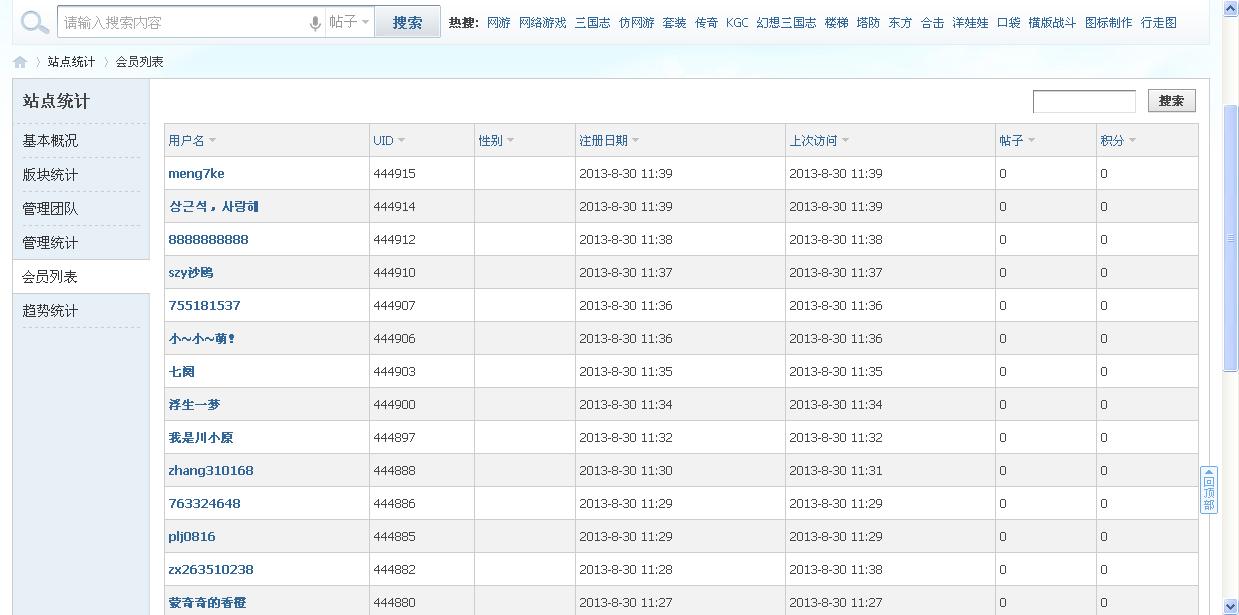Open member profile 我是川小原
Screen dimensions: 1239x615
click(x=200, y=438)
